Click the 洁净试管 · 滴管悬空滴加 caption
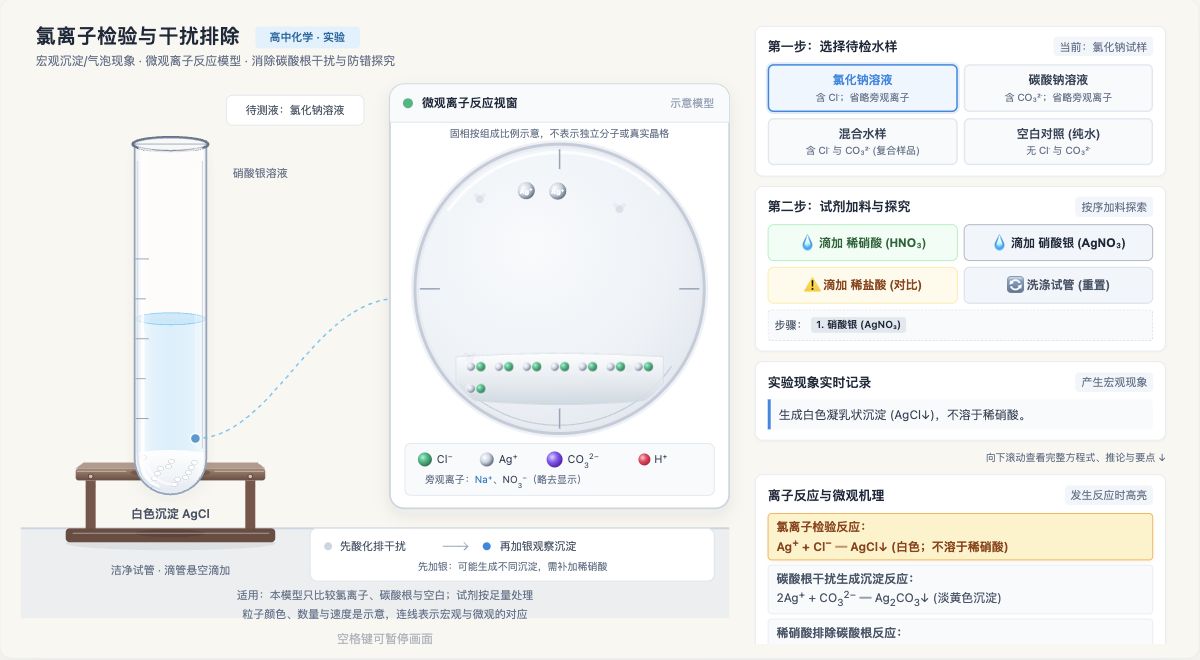 click(x=170, y=570)
